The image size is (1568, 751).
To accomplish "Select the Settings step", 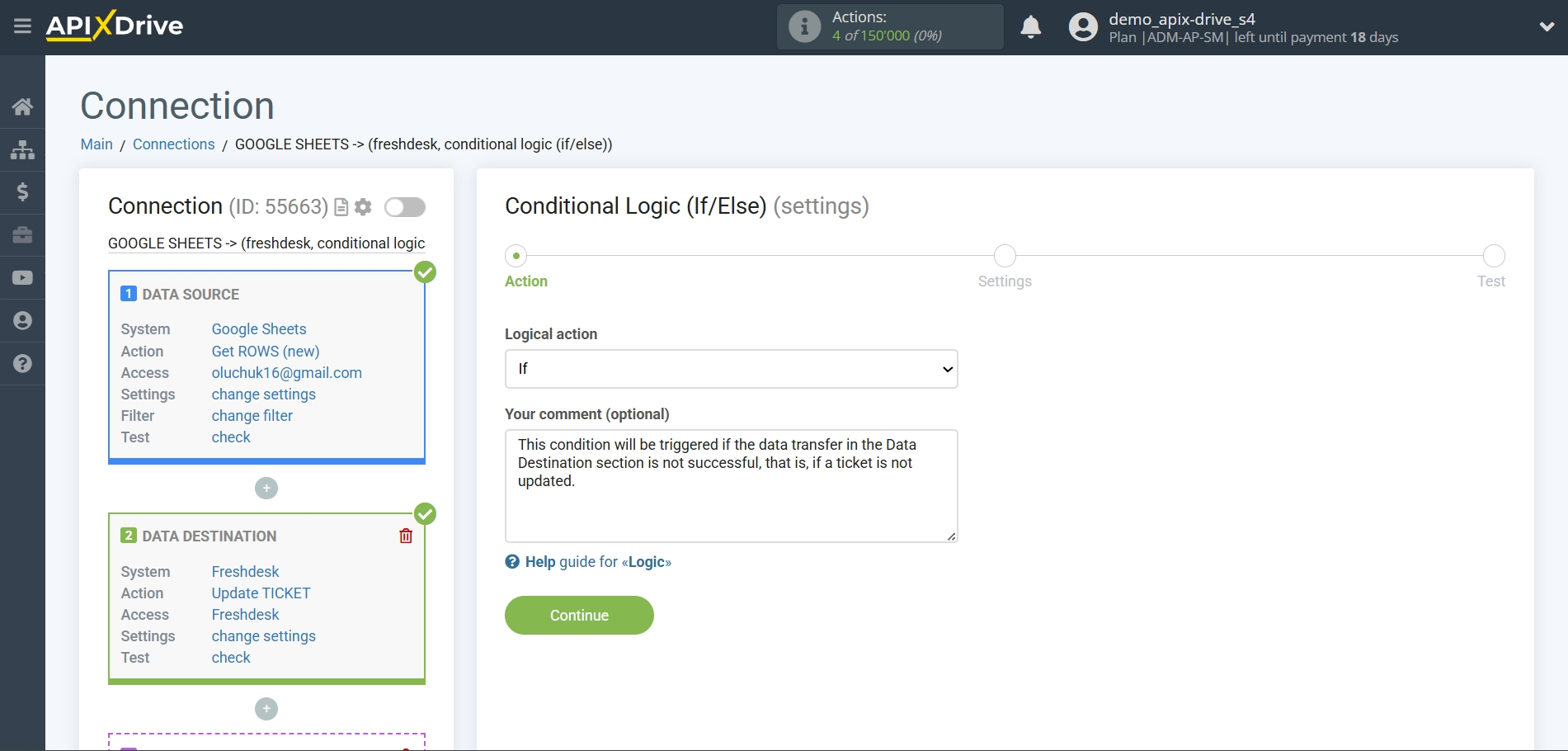I will [1005, 256].
